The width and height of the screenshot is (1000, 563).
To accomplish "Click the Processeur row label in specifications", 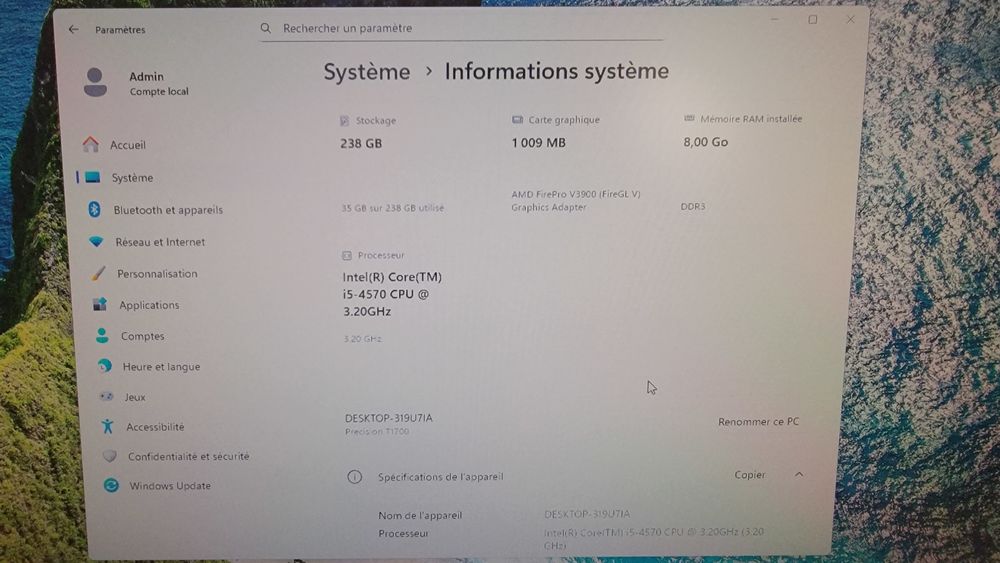I will click(x=403, y=533).
